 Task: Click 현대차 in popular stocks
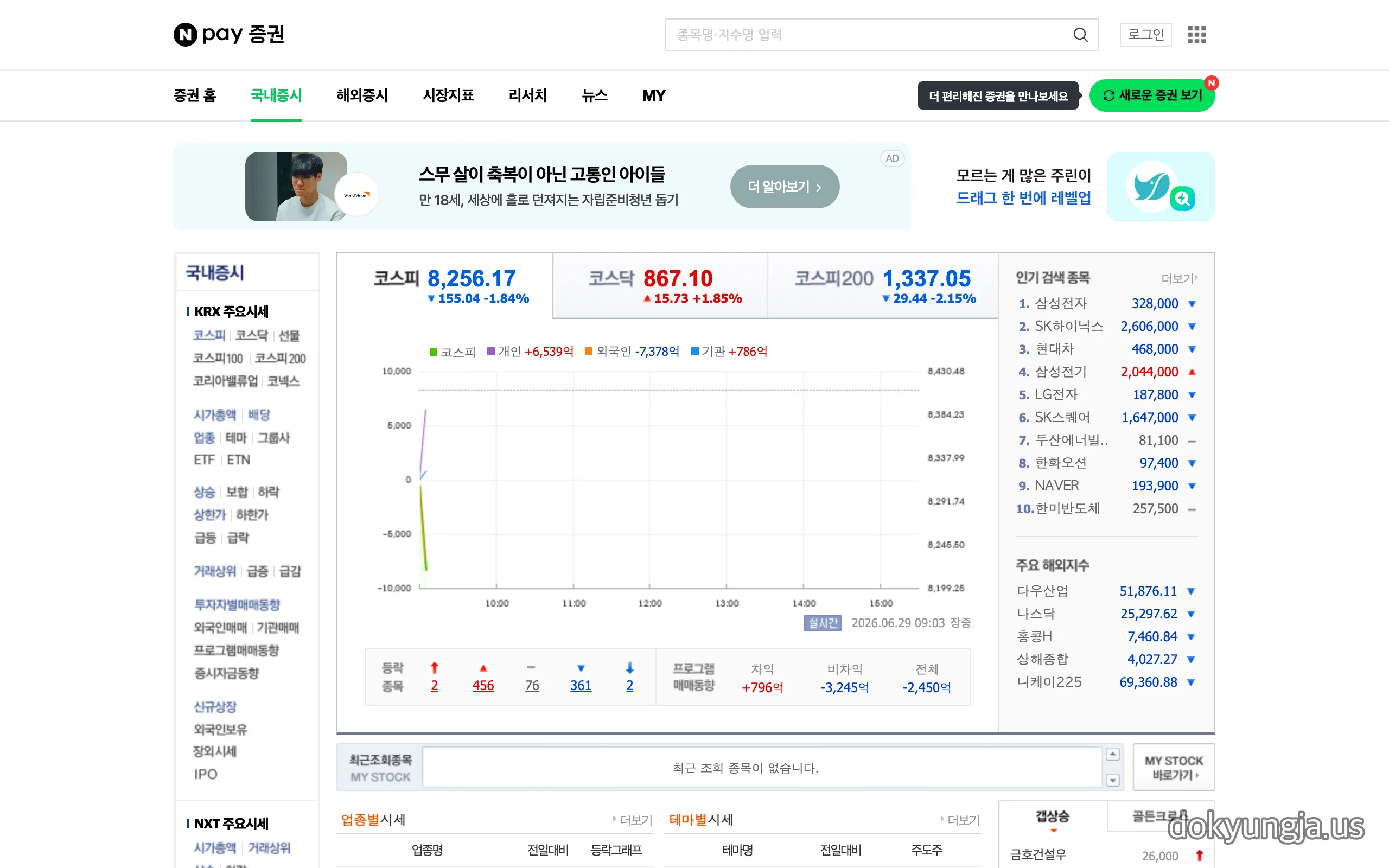point(1054,349)
